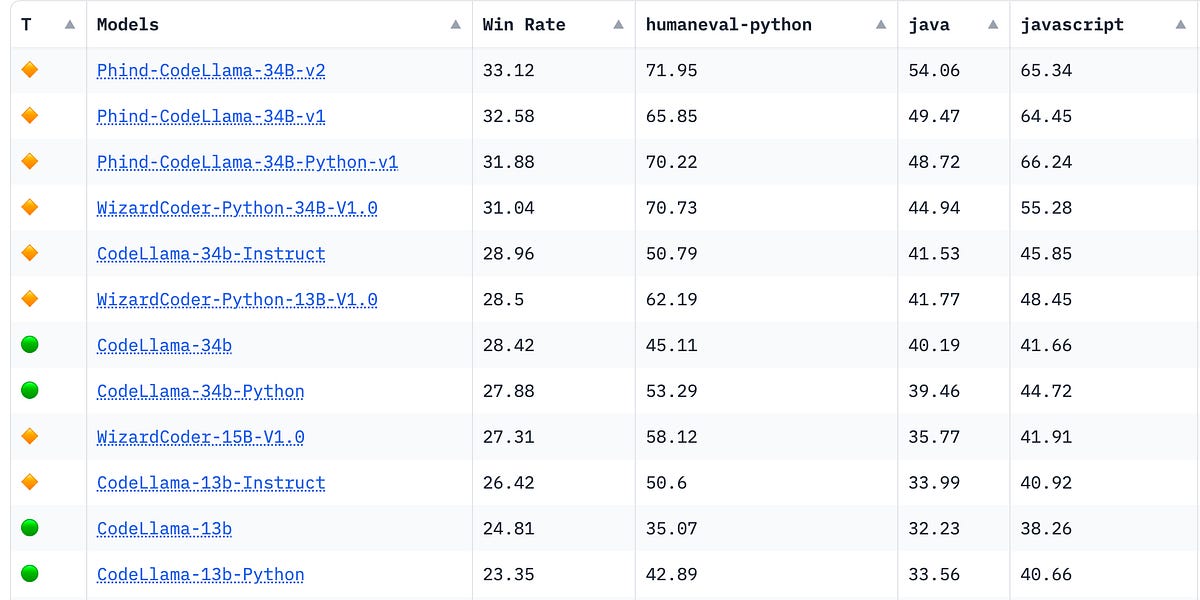Click the orange diamond beside WizardCoder-Python-34B-V1.0
Image resolution: width=1200 pixels, height=600 pixels.
coord(30,208)
